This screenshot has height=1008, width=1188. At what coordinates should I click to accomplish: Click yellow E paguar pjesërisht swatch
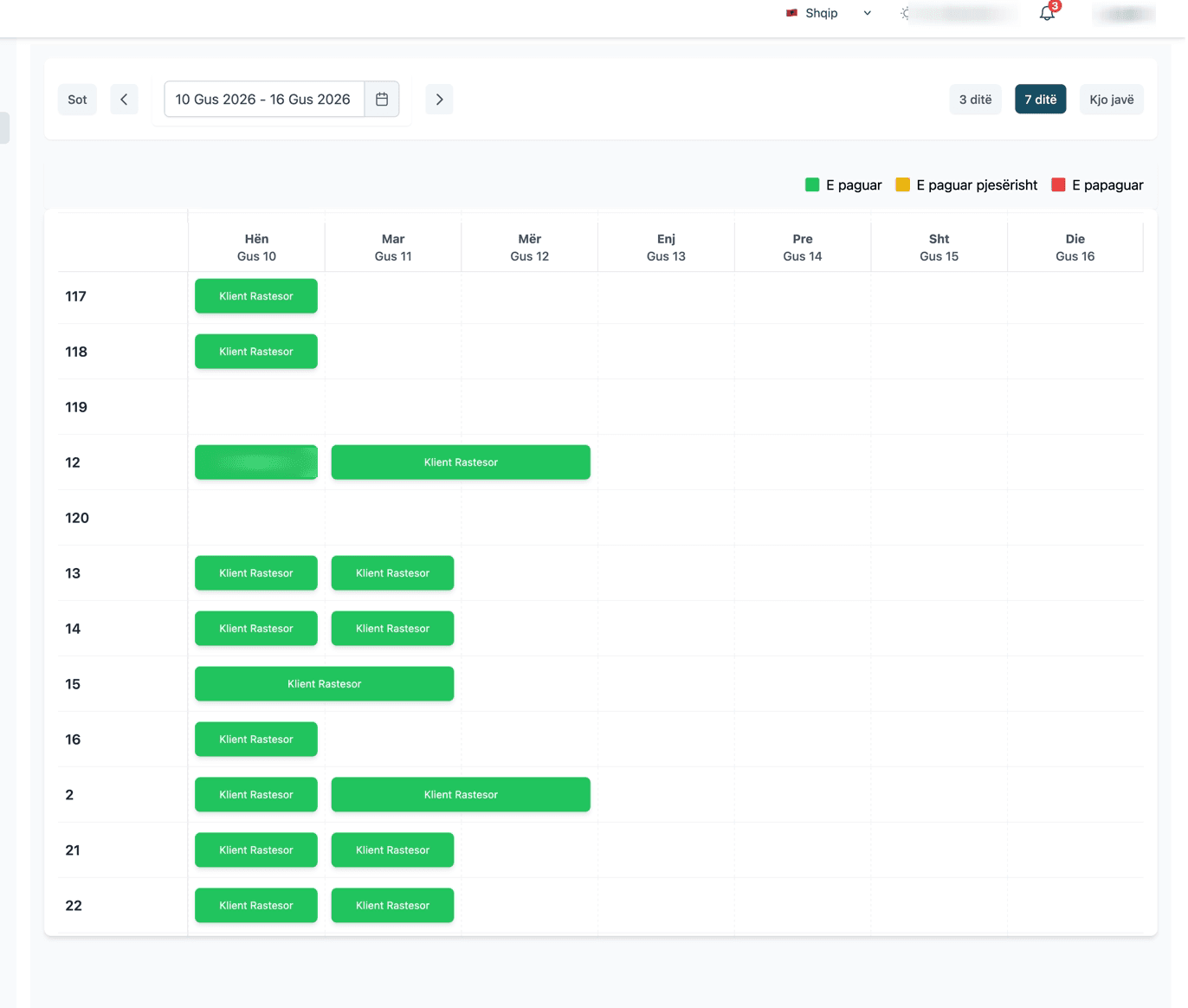click(x=902, y=184)
